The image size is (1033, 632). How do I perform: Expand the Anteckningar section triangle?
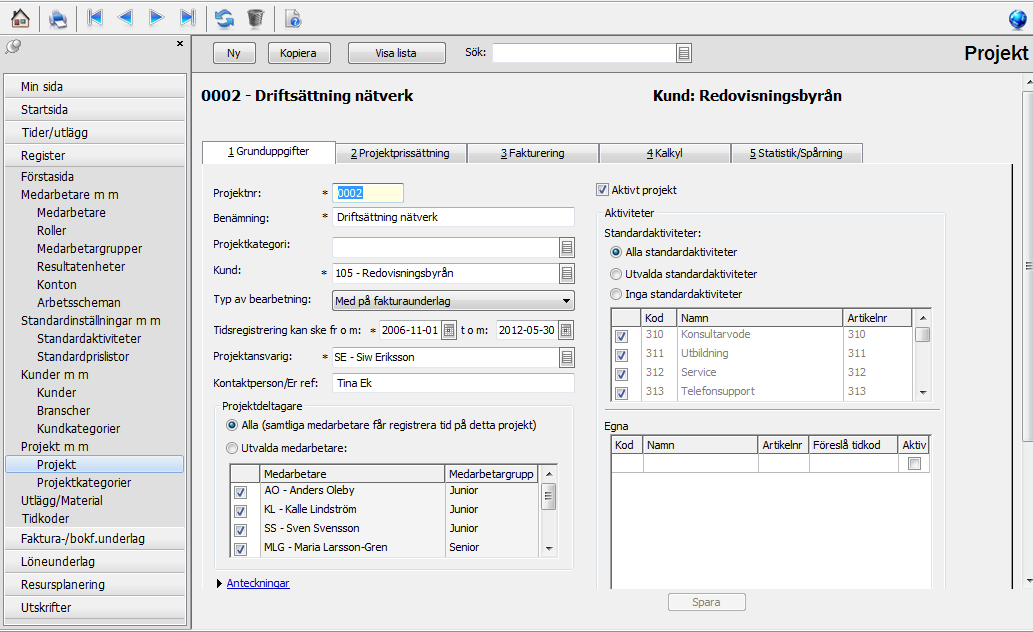click(219, 584)
